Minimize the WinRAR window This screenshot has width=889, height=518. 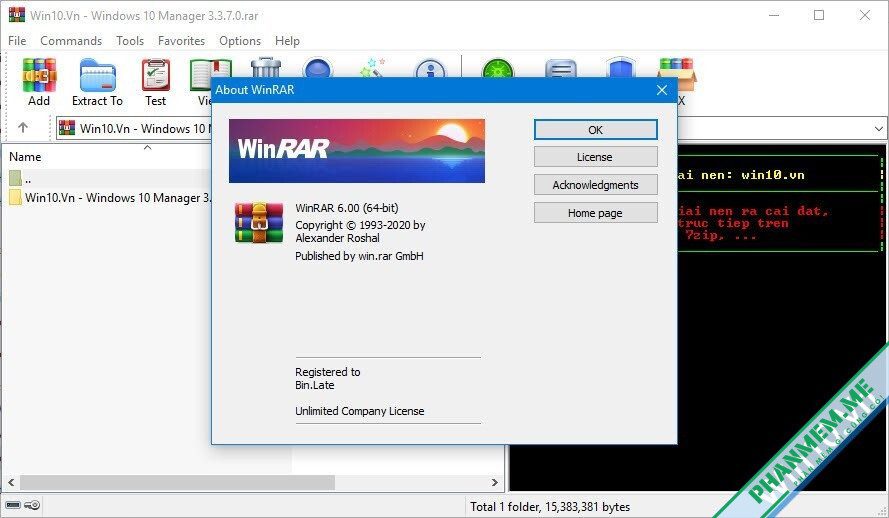pos(774,15)
